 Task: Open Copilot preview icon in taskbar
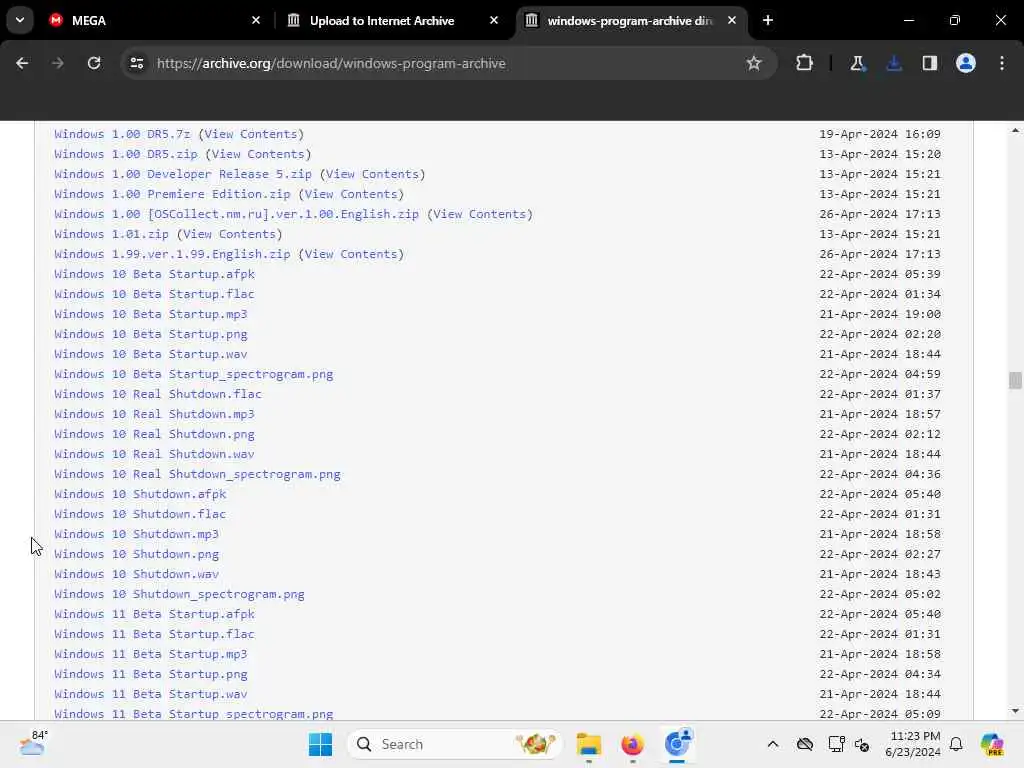(x=993, y=744)
